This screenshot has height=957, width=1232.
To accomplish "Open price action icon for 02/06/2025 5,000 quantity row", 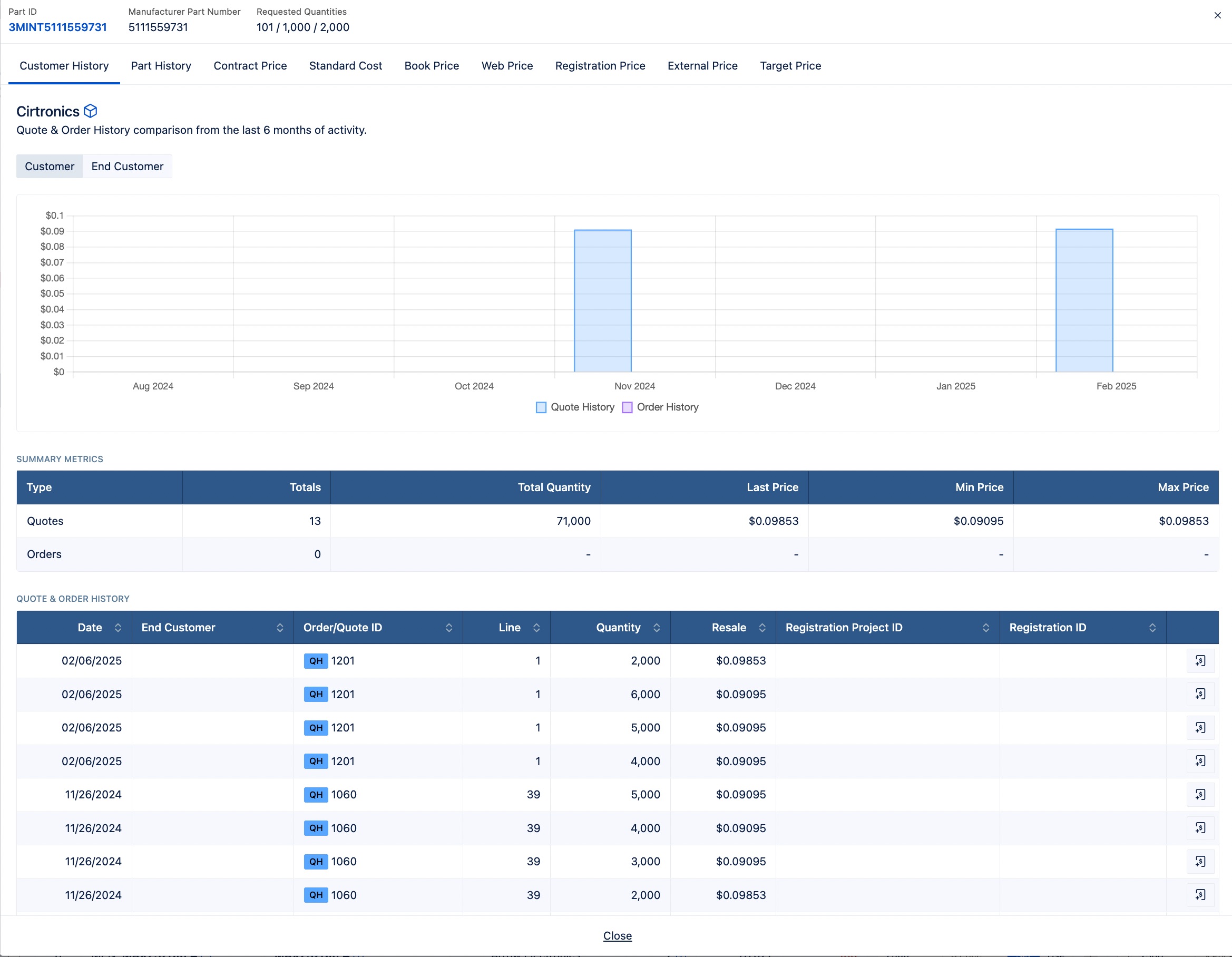I will click(1200, 728).
